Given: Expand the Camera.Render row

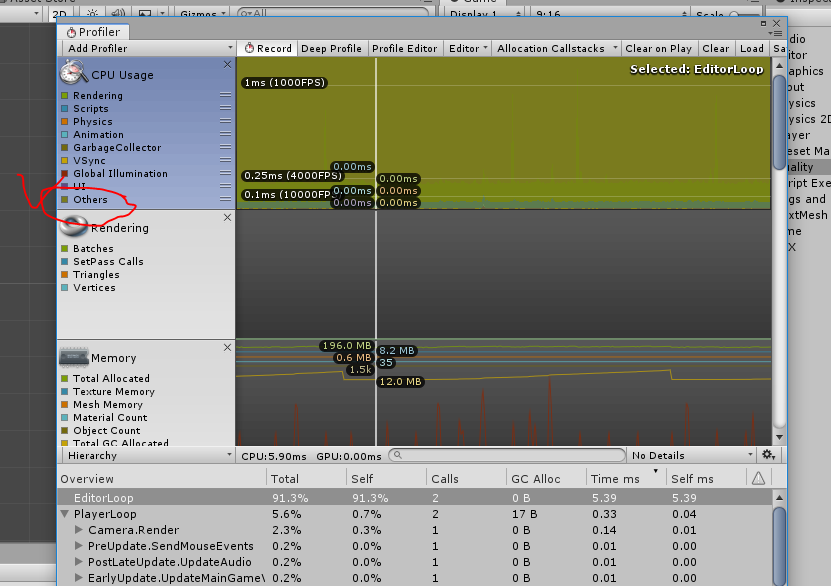Looking at the screenshot, I should coord(79,530).
